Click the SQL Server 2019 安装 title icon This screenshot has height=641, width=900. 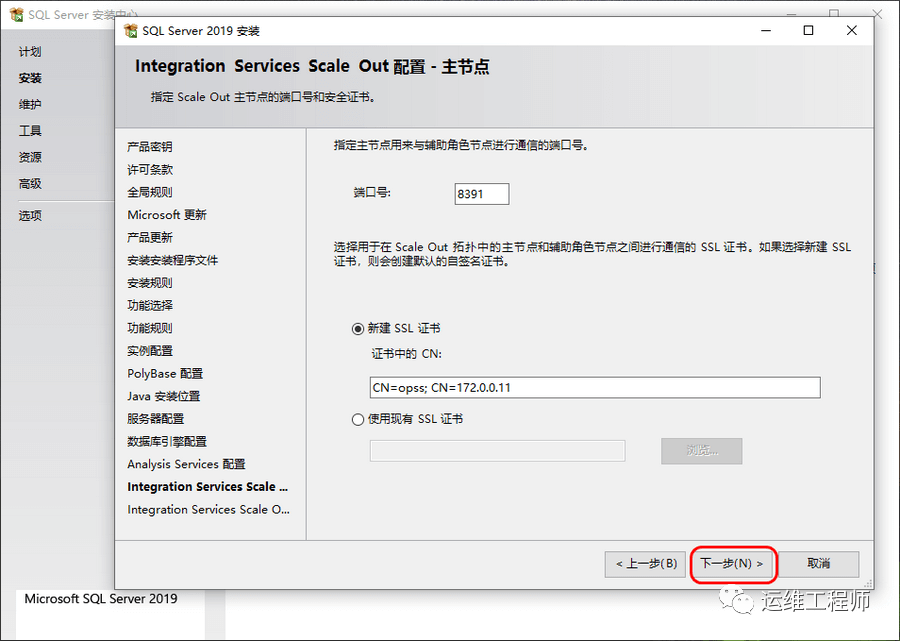pyautogui.click(x=131, y=30)
